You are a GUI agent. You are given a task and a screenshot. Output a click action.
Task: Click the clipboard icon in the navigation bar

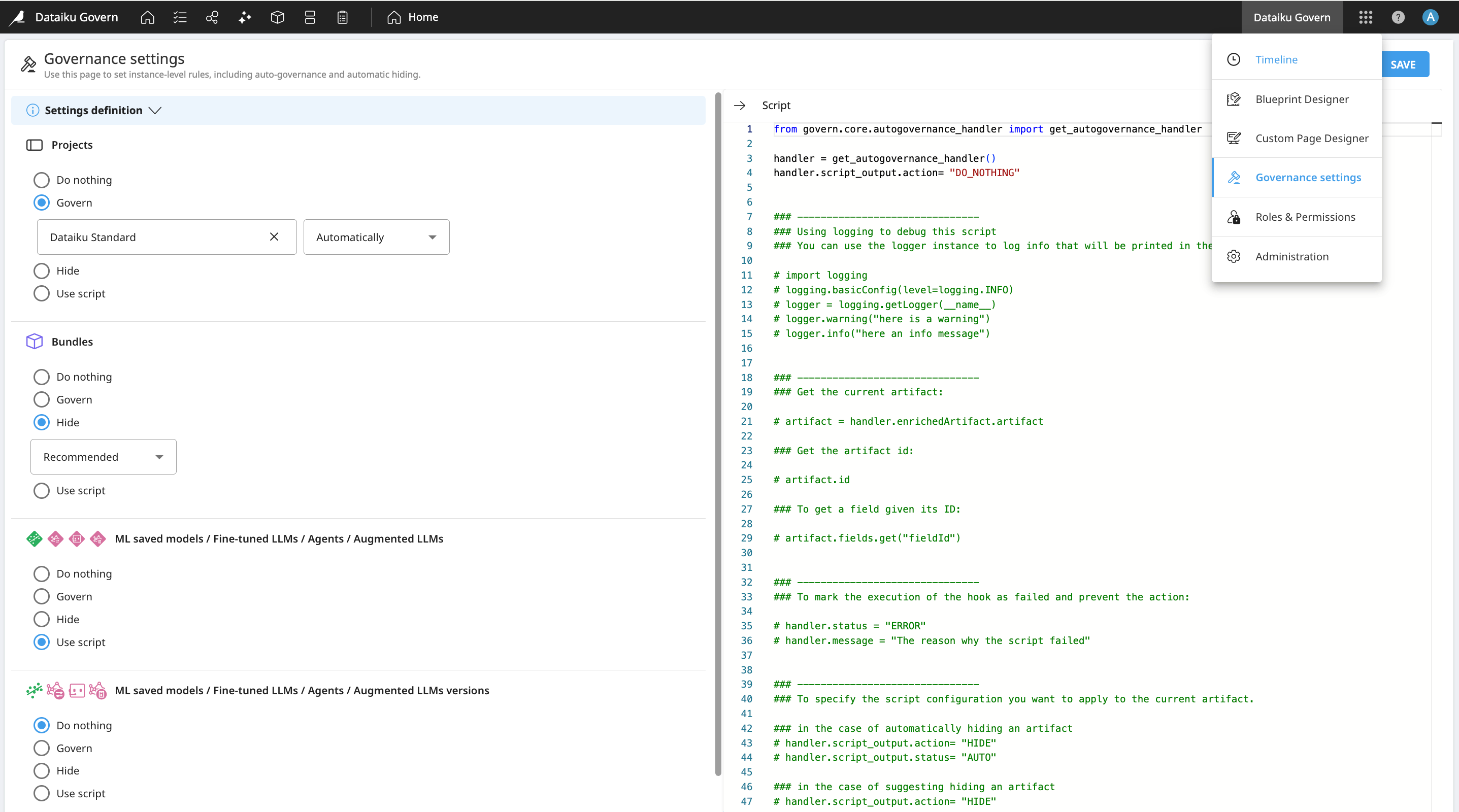tap(342, 17)
